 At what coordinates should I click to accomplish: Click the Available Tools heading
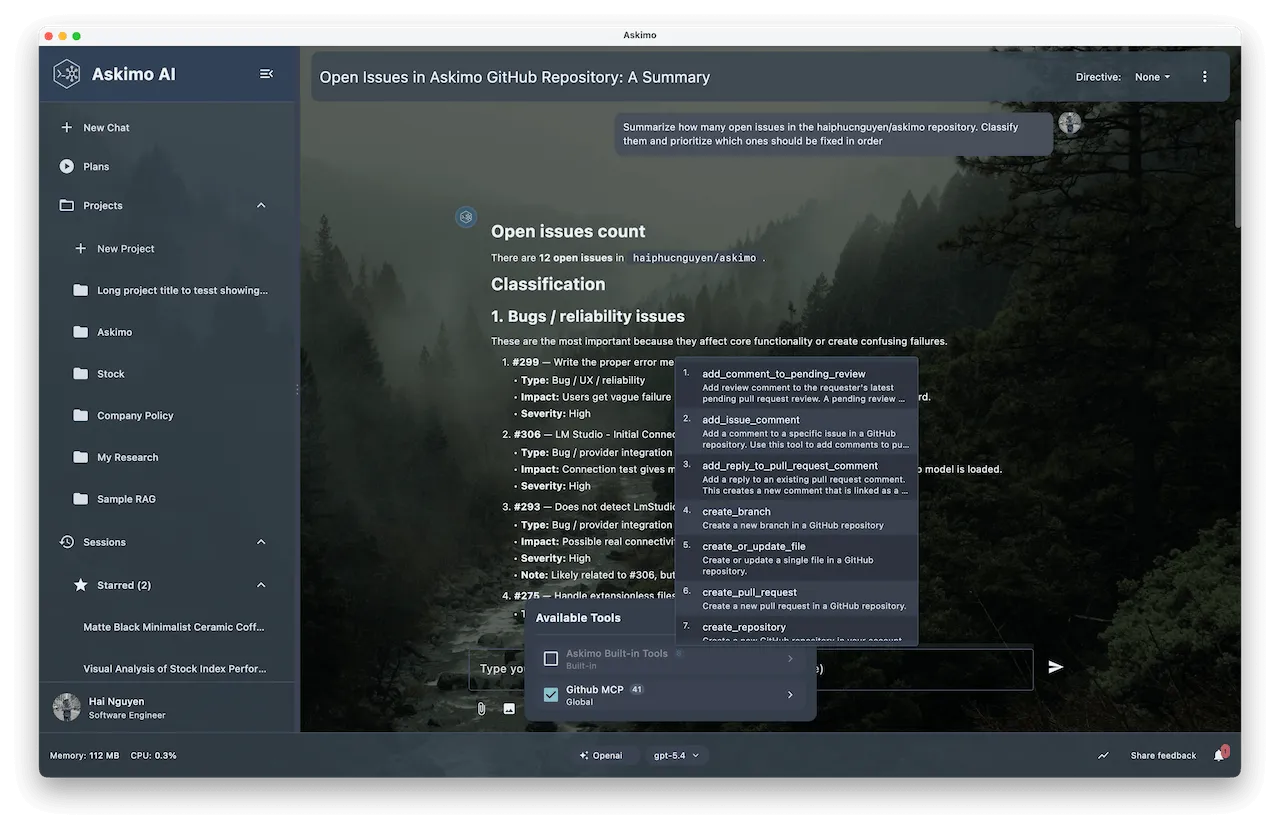578,618
